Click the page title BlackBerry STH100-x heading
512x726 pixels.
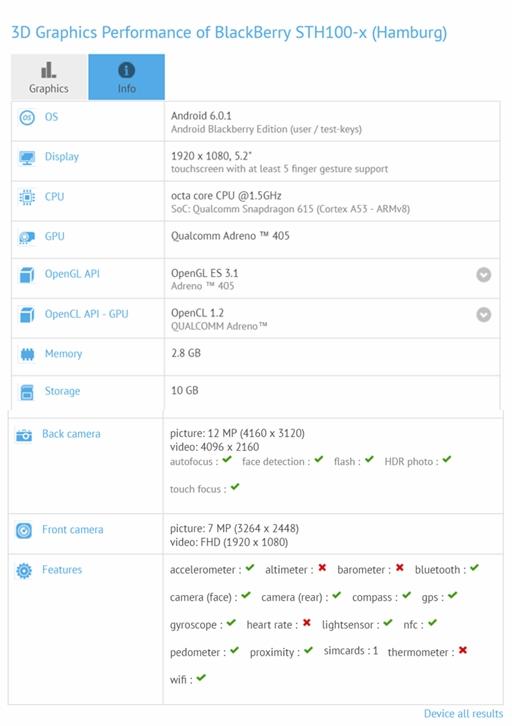click(x=229, y=32)
